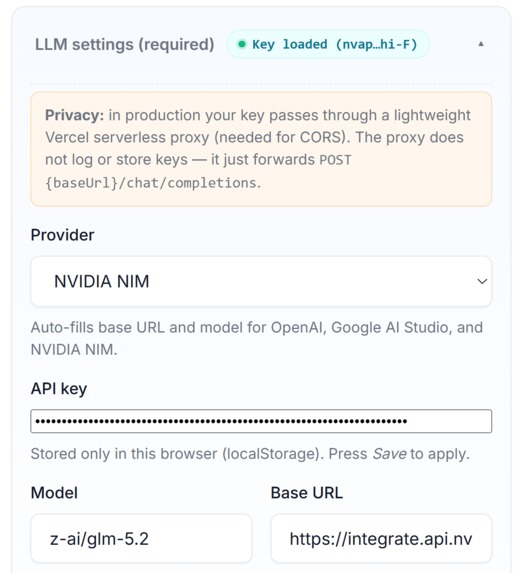Click the 'Auto-fills base URL and model' helper text
523x573 pixels.
pos(257,338)
